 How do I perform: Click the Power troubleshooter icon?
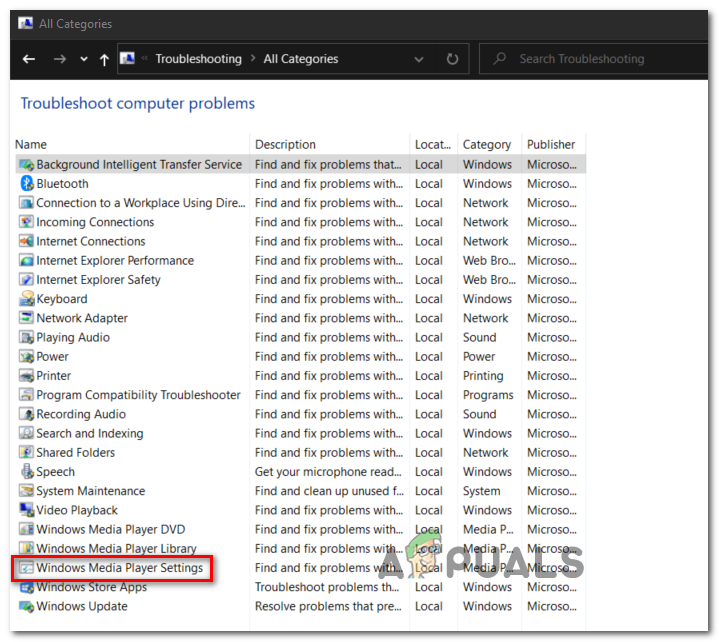[27, 356]
